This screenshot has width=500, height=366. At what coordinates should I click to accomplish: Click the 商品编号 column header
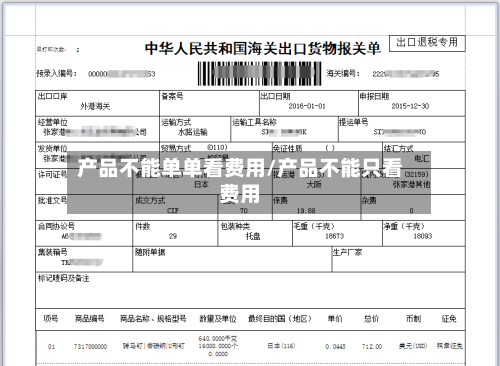click(89, 319)
